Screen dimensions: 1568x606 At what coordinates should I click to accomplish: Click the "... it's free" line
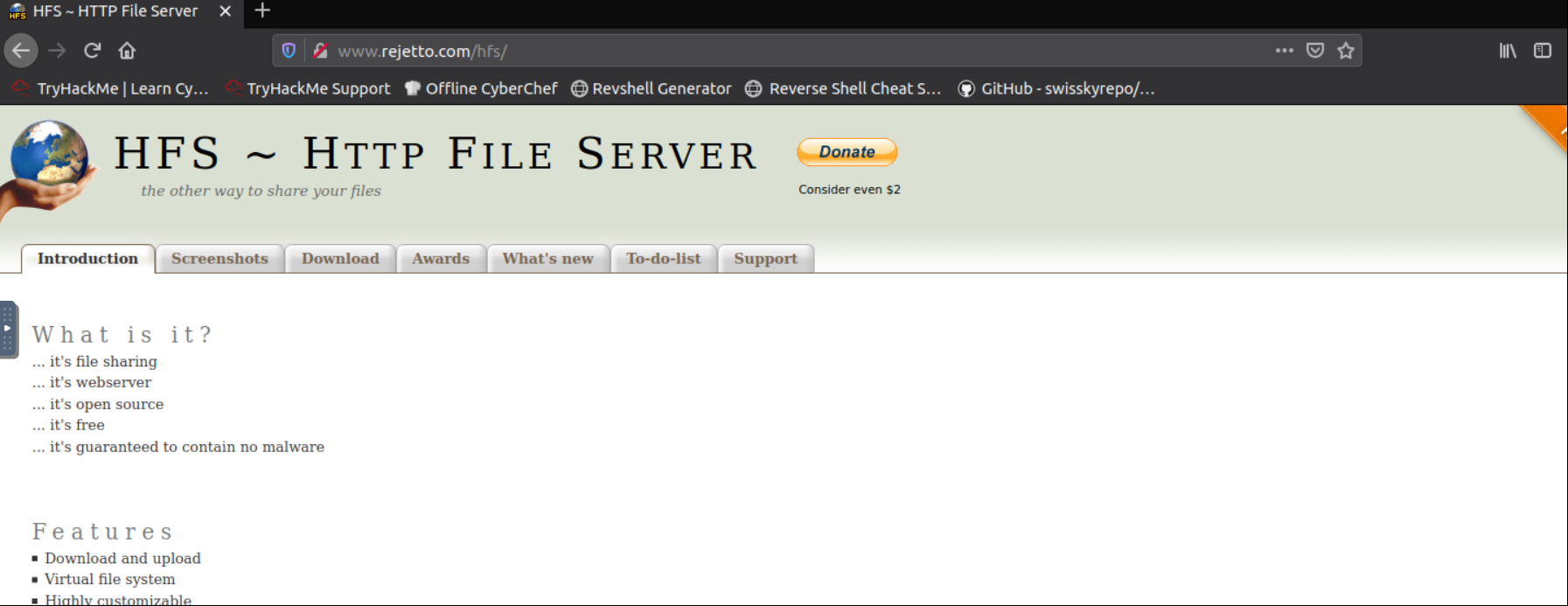(68, 425)
